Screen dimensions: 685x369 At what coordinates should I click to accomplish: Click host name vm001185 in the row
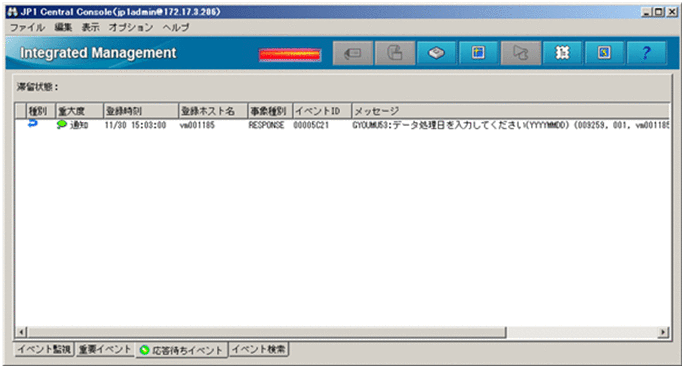pyautogui.click(x=197, y=125)
